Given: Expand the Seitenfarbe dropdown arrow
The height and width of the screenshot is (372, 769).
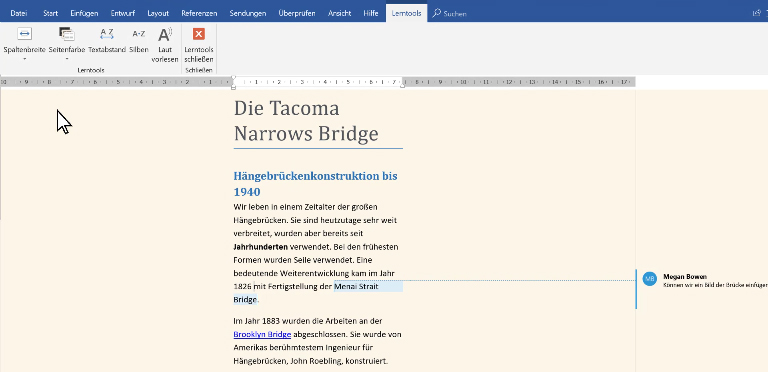Looking at the screenshot, I should pyautogui.click(x=67, y=59).
